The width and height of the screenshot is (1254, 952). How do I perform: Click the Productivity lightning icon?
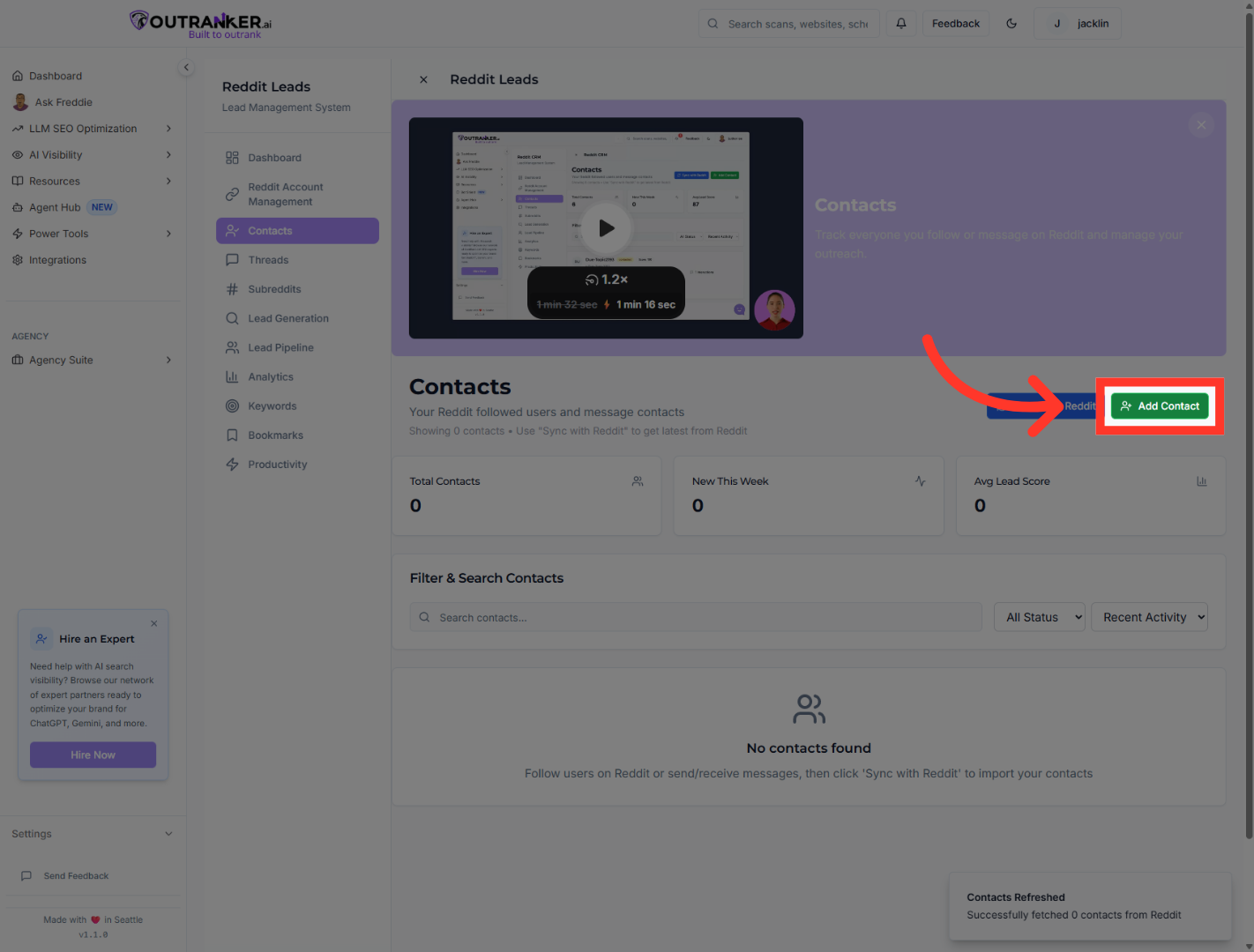click(x=232, y=465)
